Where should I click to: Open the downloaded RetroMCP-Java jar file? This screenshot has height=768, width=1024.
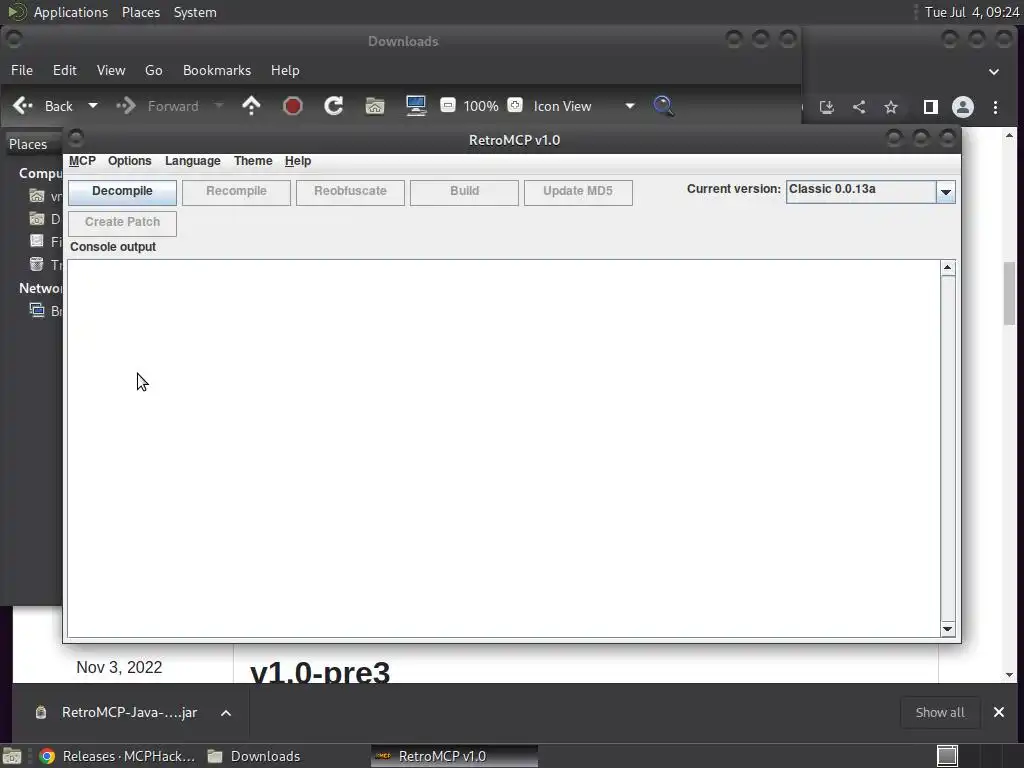pyautogui.click(x=118, y=712)
